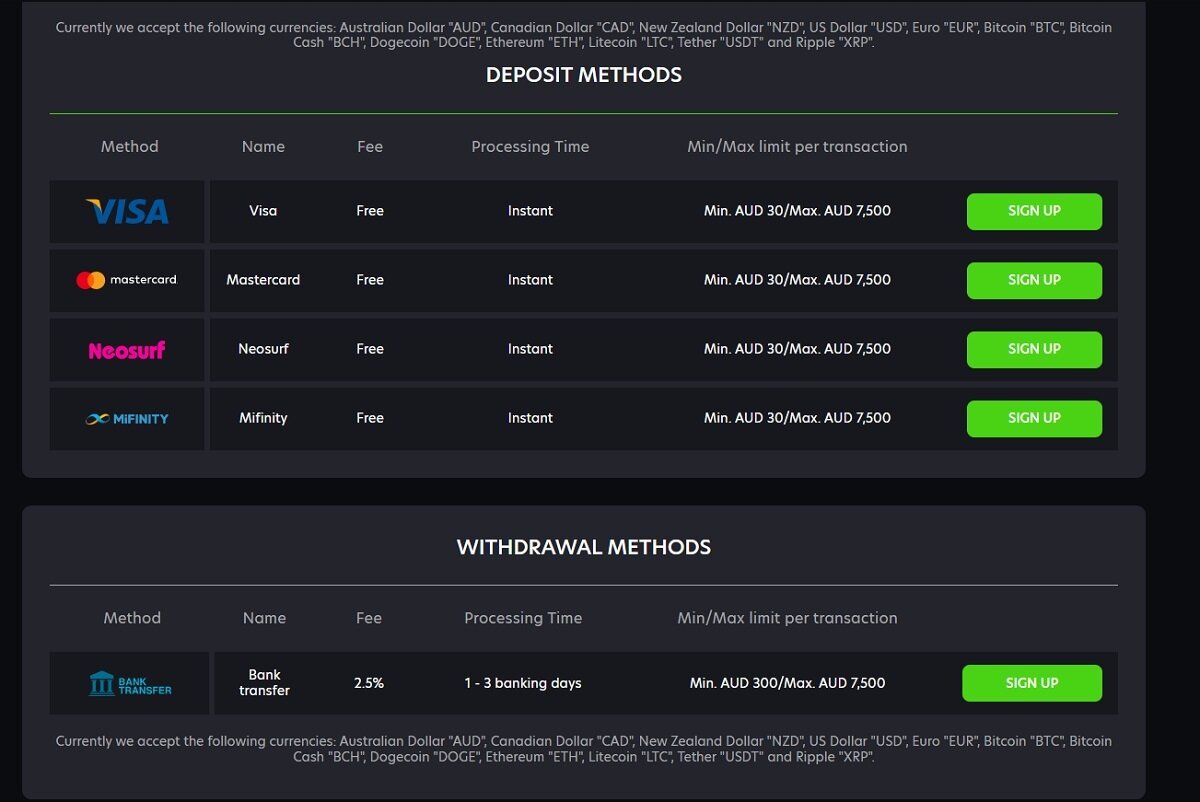Click the withdrawal table 'Name' column header
Viewport: 1200px width, 802px height.
click(x=264, y=618)
